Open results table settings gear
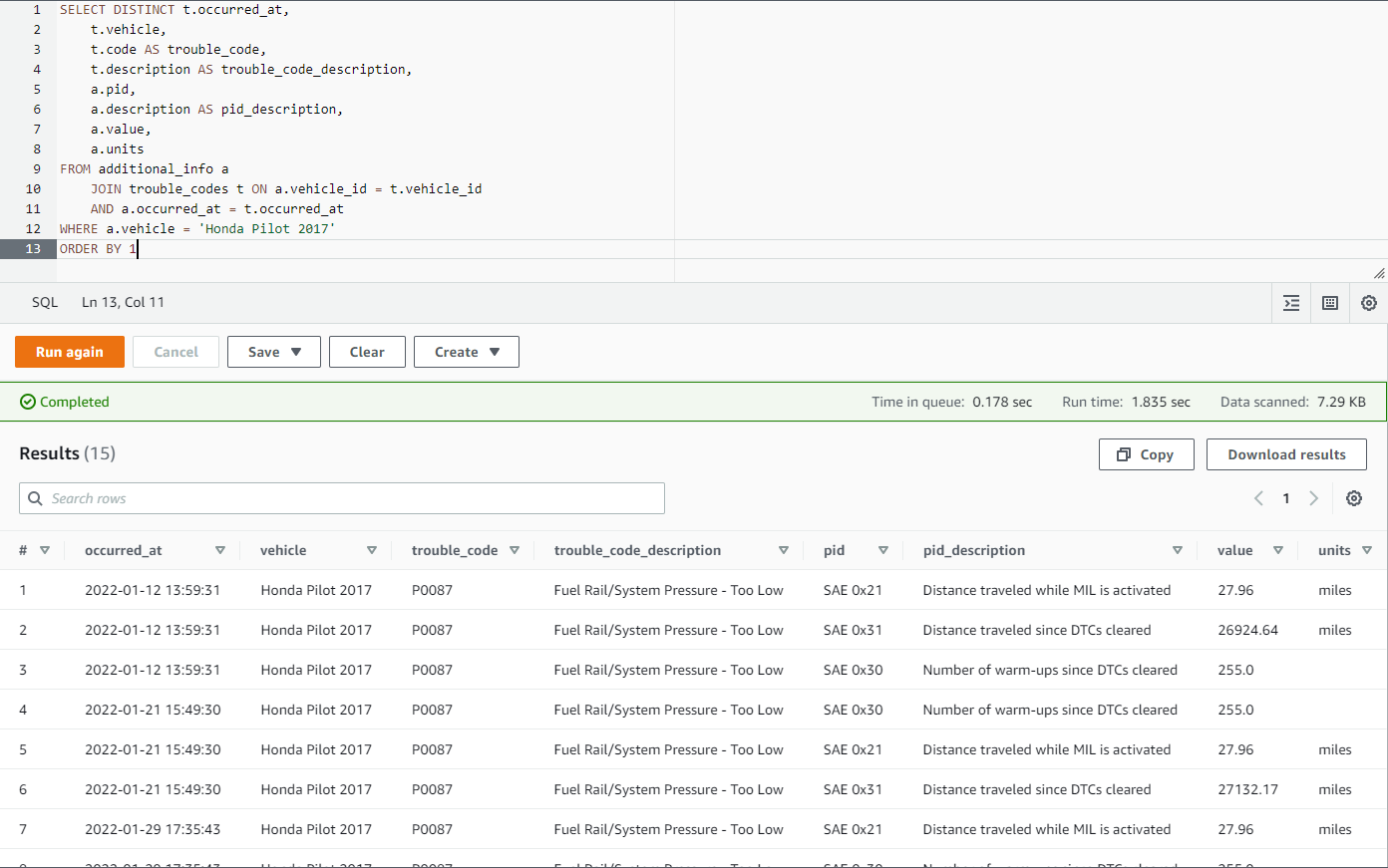The image size is (1388, 868). coord(1354,498)
